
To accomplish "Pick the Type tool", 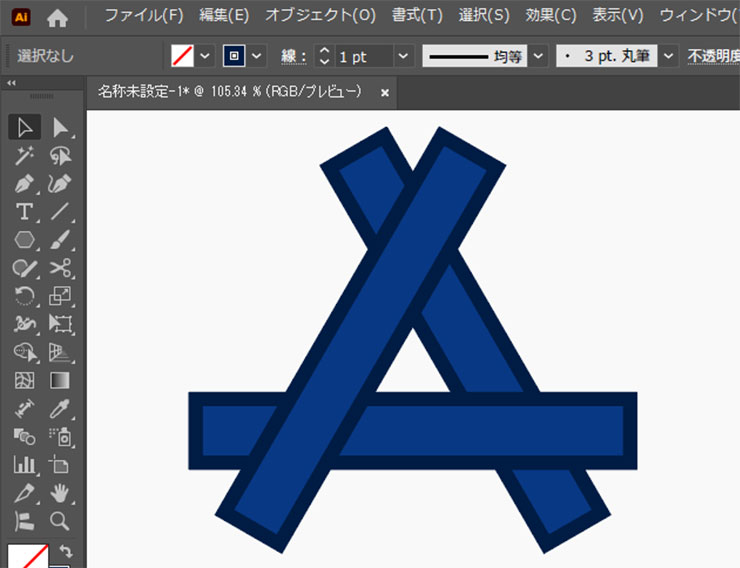I will (x=25, y=211).
